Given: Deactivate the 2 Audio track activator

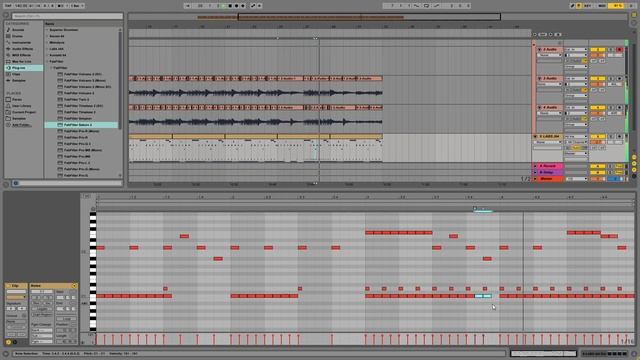Looking at the screenshot, I should (597, 49).
